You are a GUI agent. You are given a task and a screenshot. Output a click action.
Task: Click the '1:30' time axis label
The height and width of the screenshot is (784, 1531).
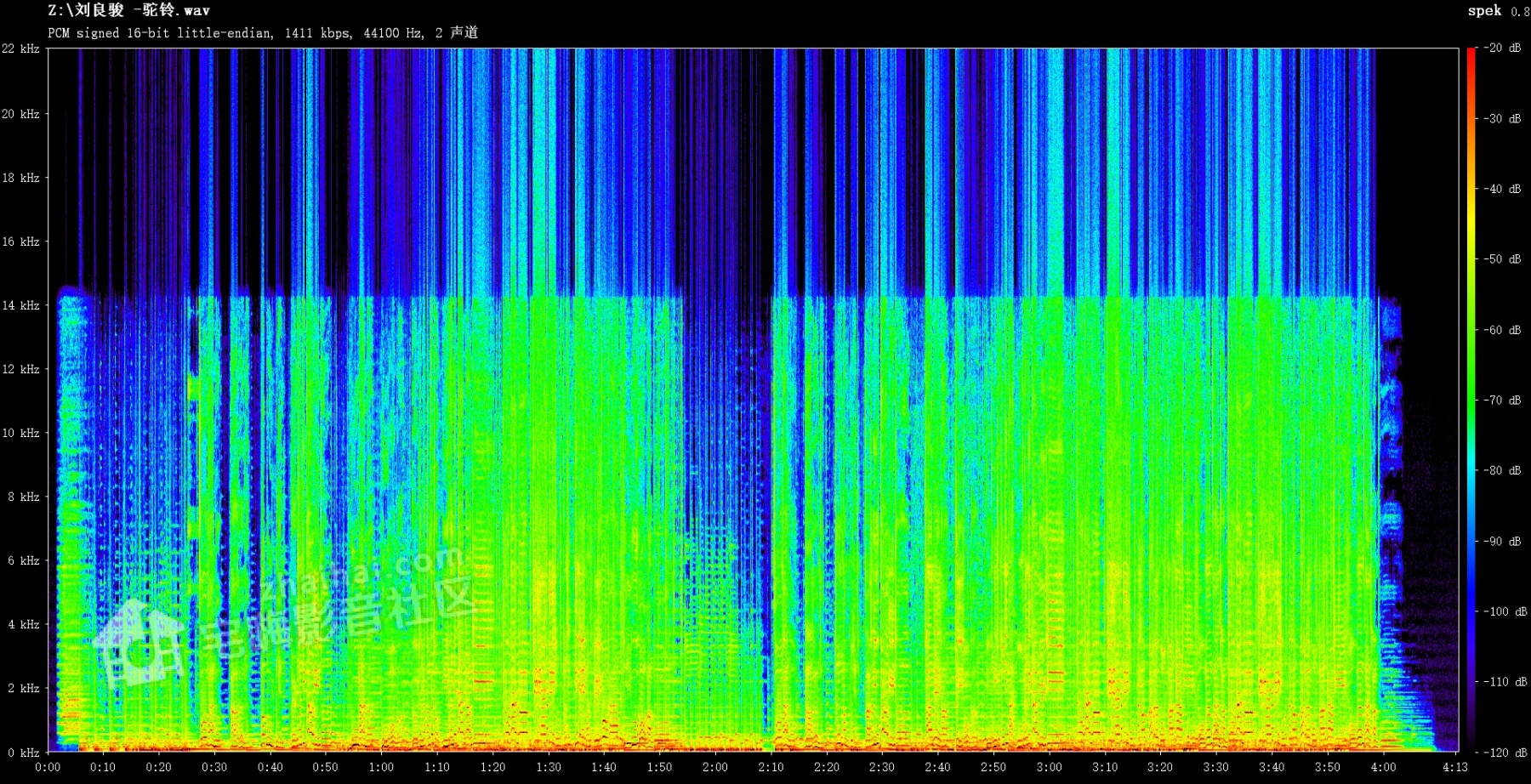(x=549, y=767)
